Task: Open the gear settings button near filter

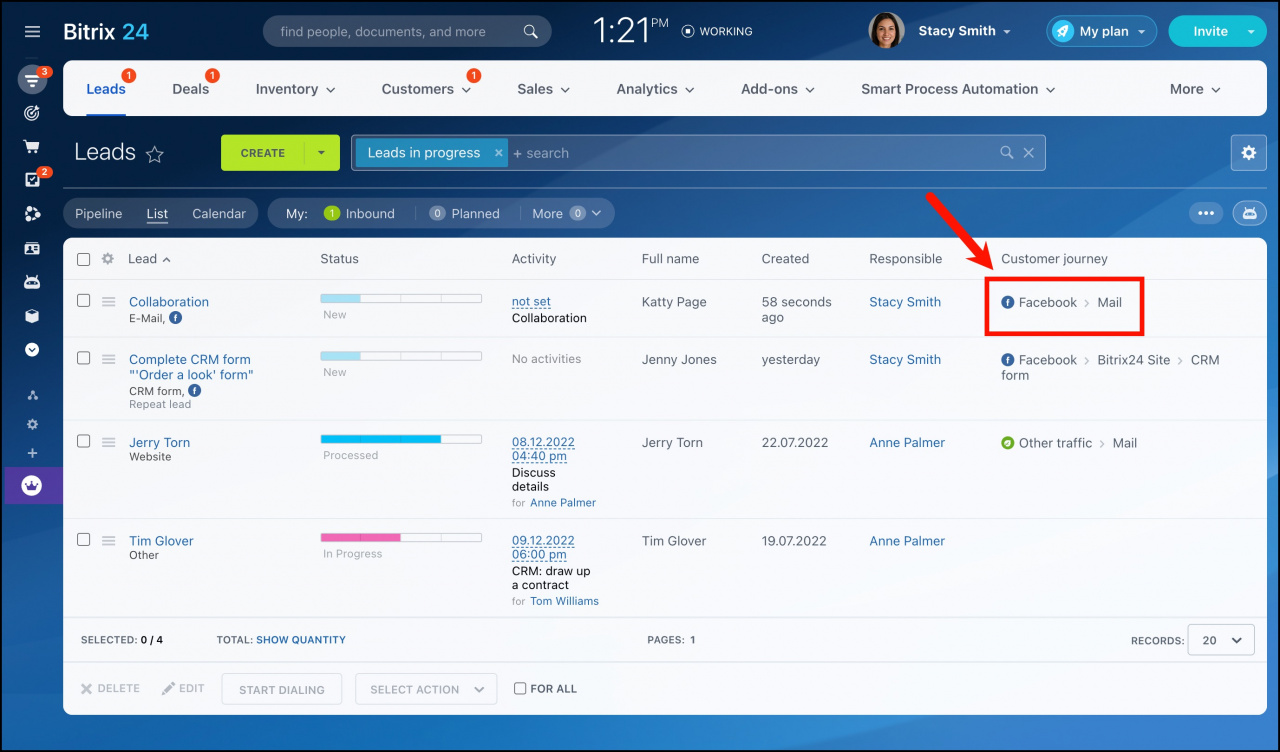Action: (1248, 153)
